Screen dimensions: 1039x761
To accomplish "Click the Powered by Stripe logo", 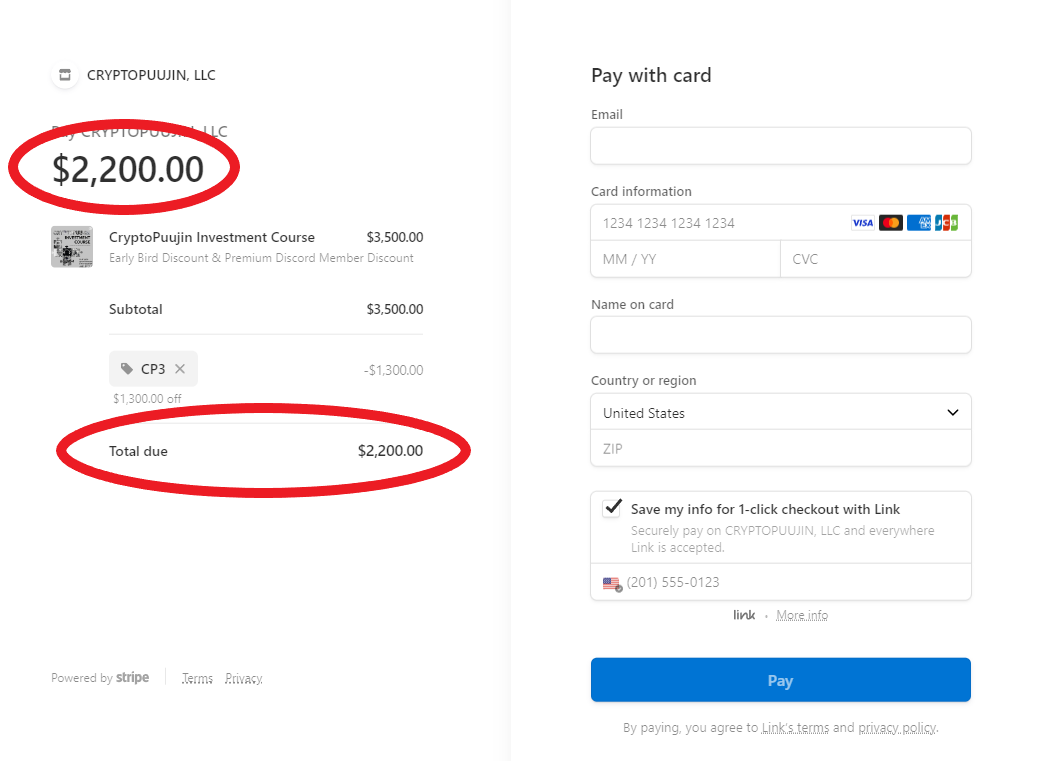I will tap(132, 678).
